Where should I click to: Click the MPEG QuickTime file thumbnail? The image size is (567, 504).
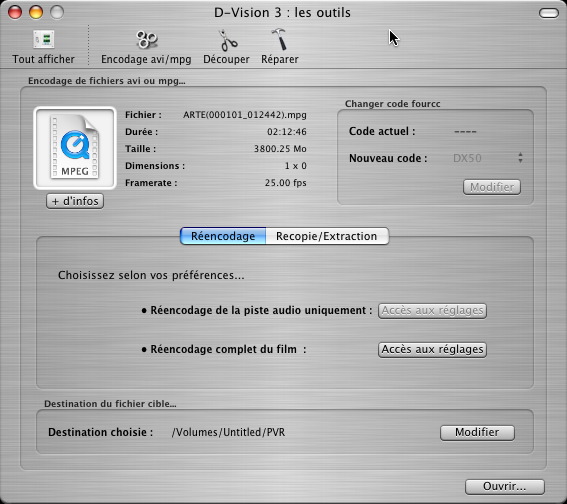coord(75,148)
